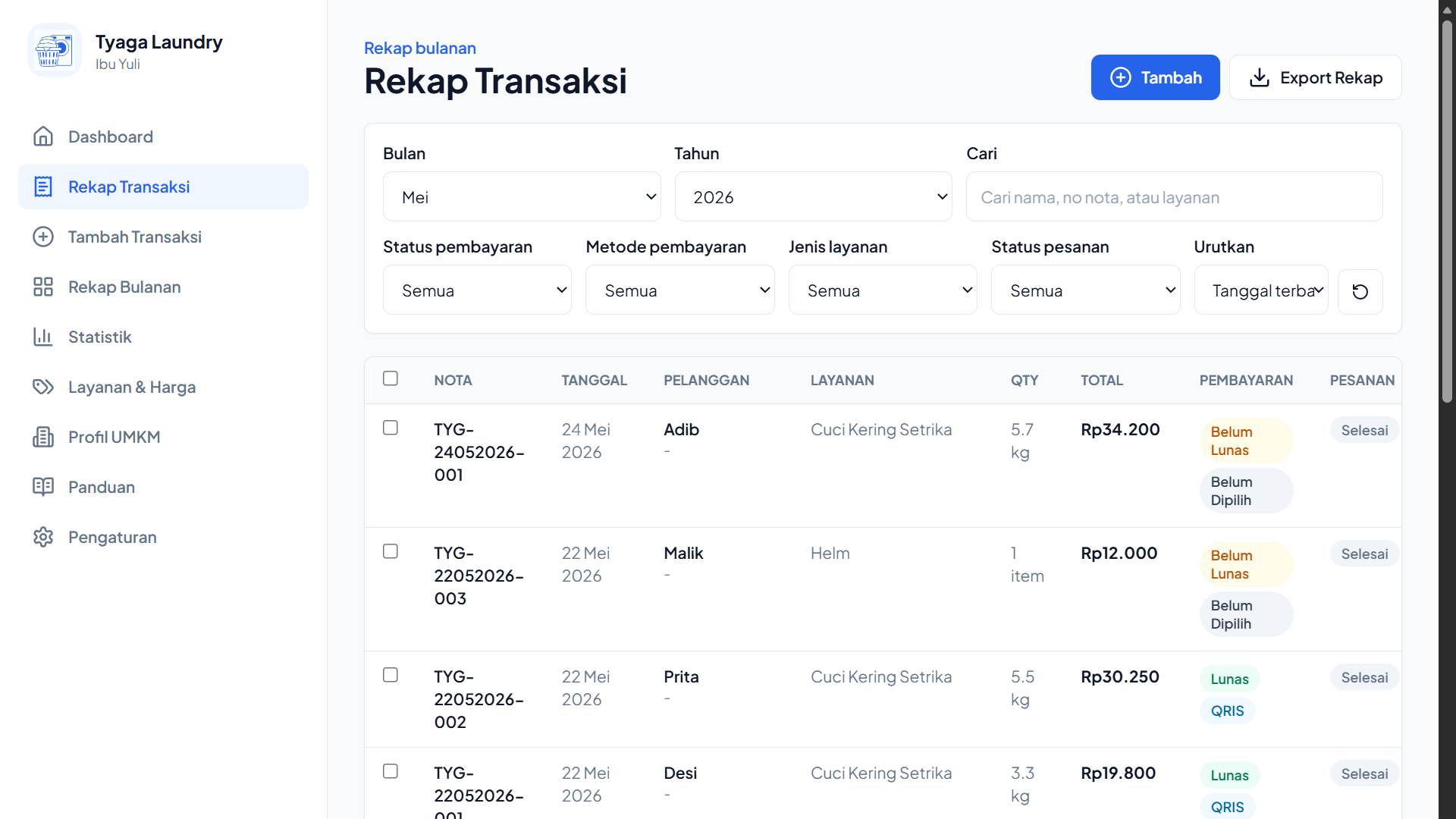
Task: Click the Ibu Yuli owner name
Action: (x=118, y=64)
